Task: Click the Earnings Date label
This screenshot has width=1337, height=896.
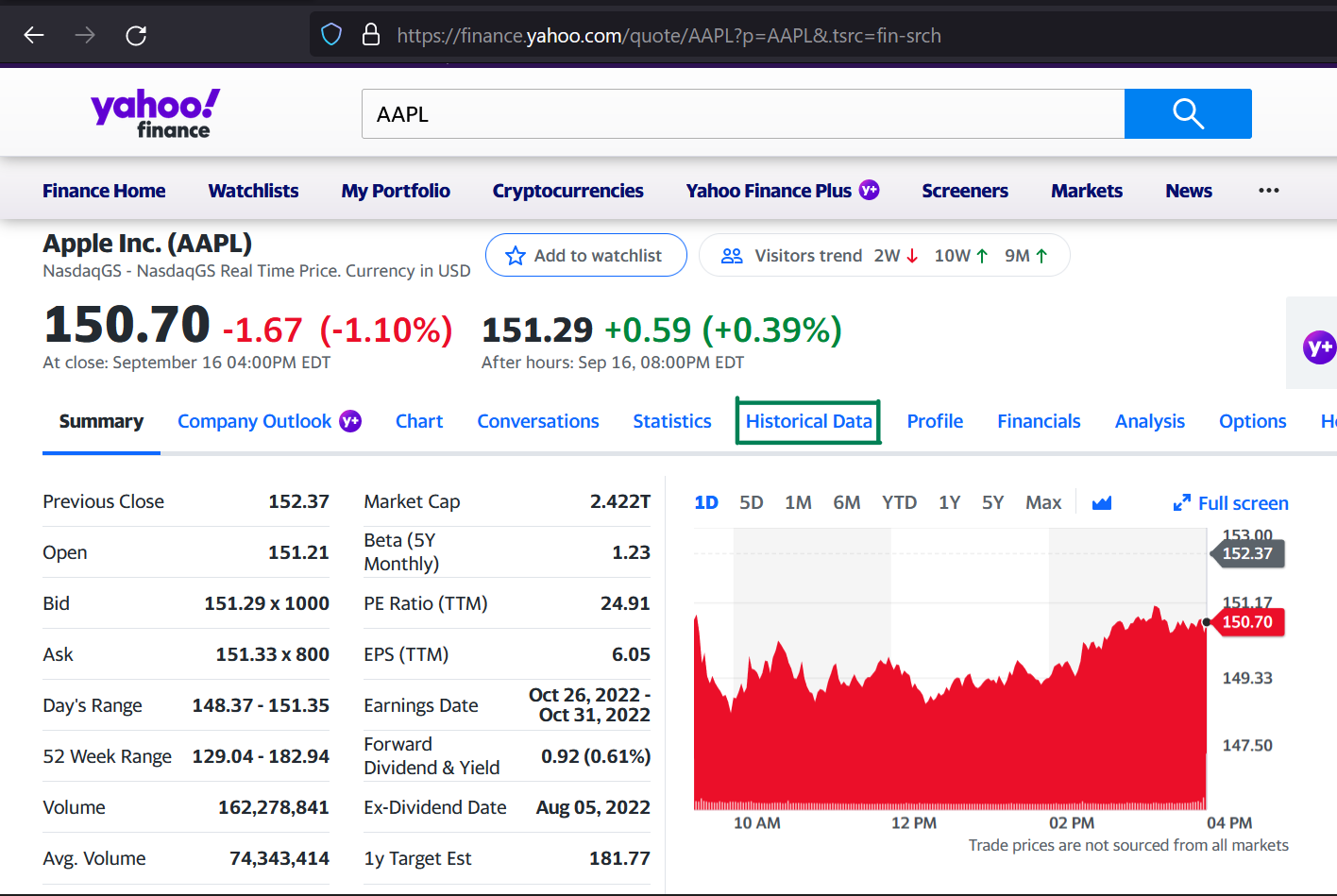Action: pos(421,705)
